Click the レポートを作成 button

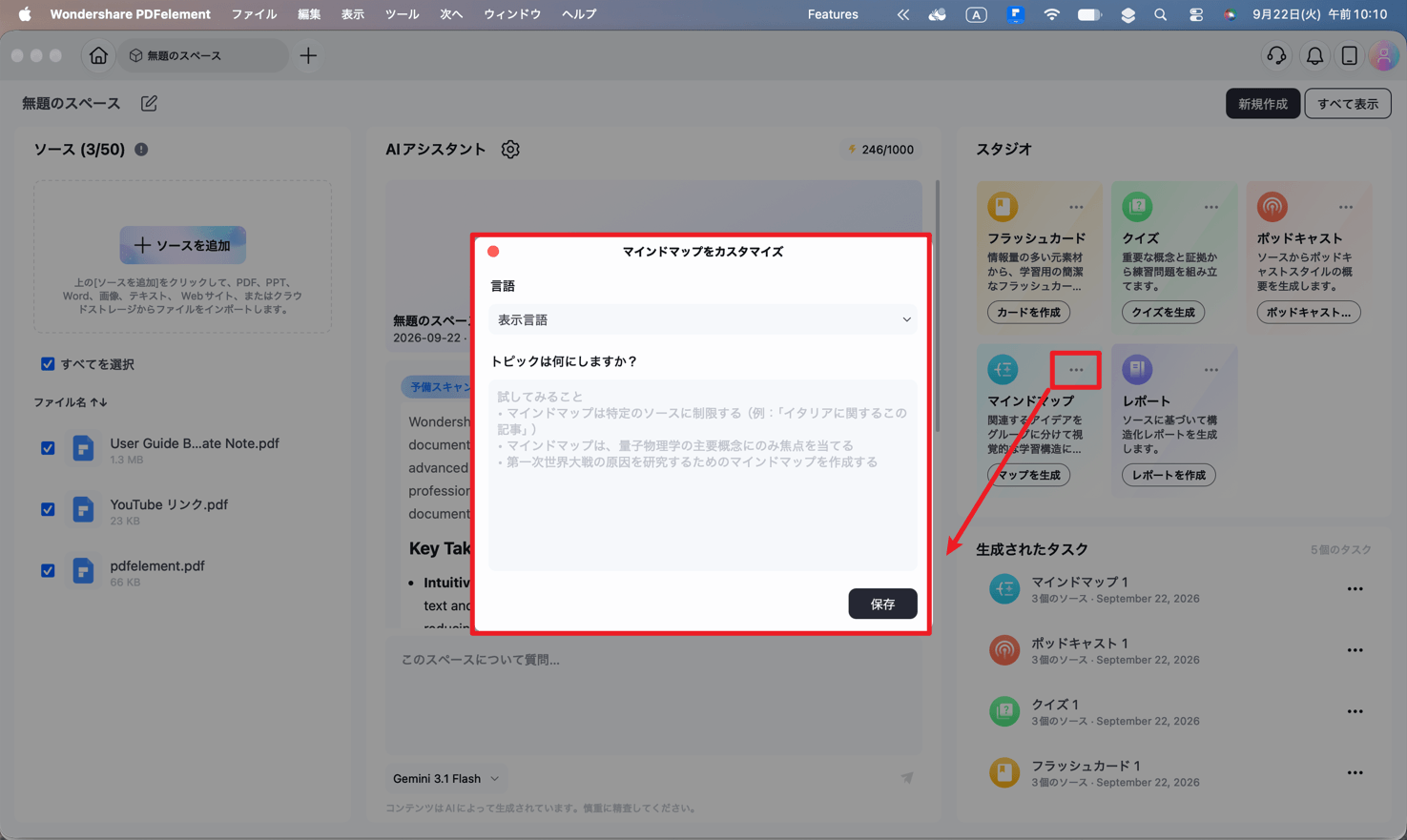point(1169,475)
